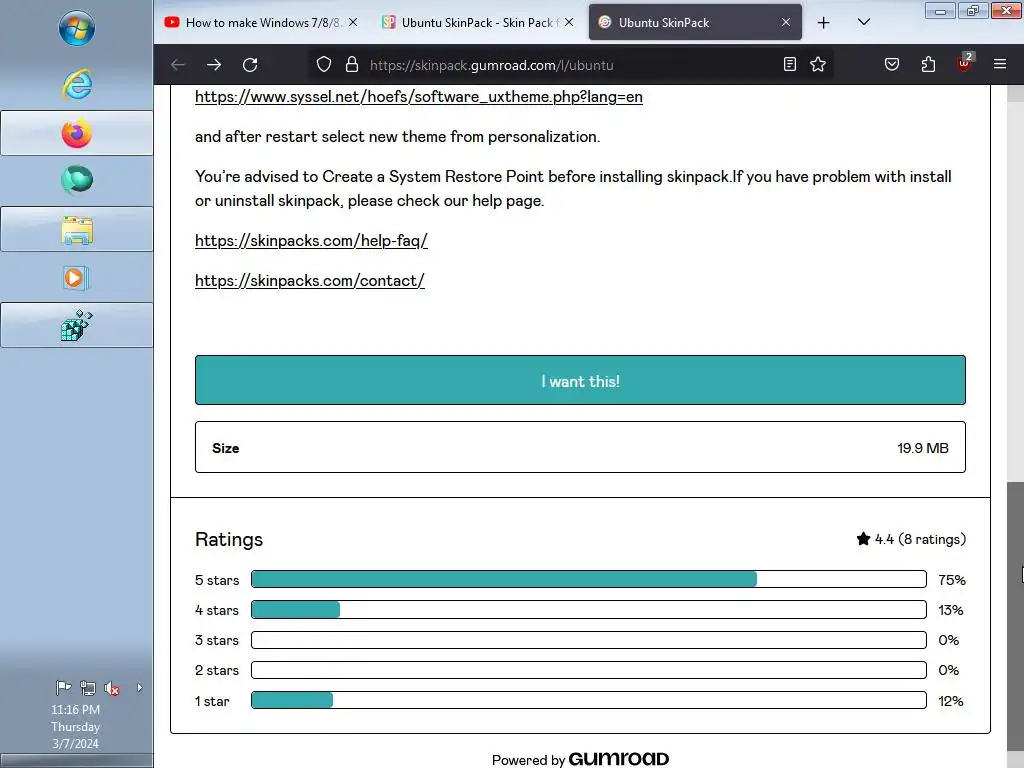Close the Ubuntu SkinPack - Skin Pack tab

[x=569, y=22]
